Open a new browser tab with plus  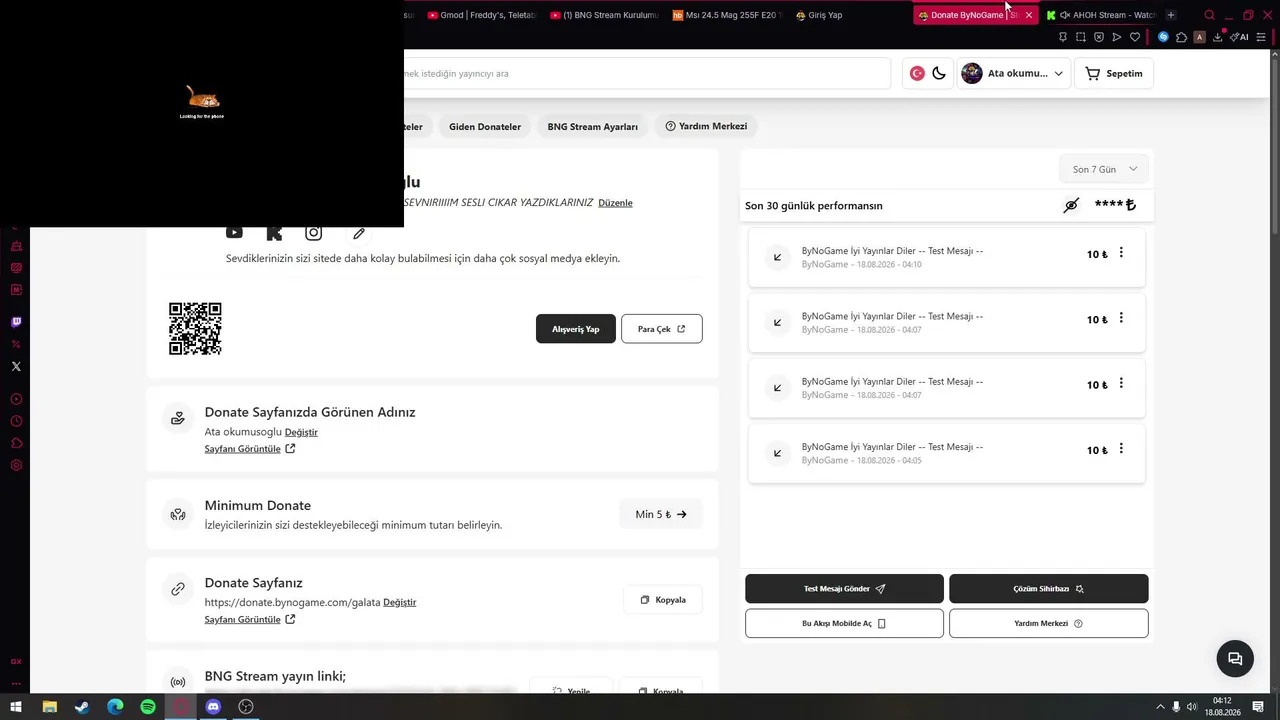(x=1171, y=15)
